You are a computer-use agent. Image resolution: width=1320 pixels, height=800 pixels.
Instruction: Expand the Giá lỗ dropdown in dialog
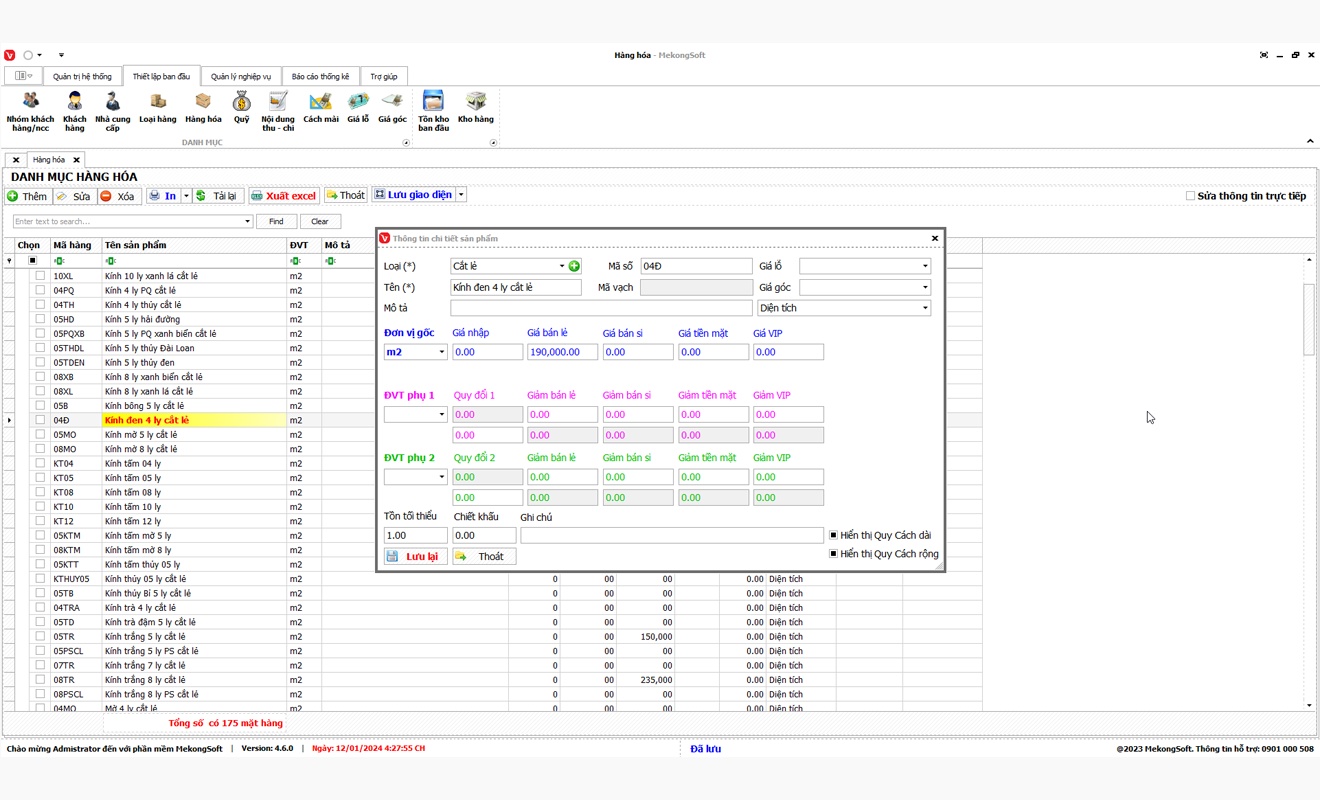pos(924,266)
